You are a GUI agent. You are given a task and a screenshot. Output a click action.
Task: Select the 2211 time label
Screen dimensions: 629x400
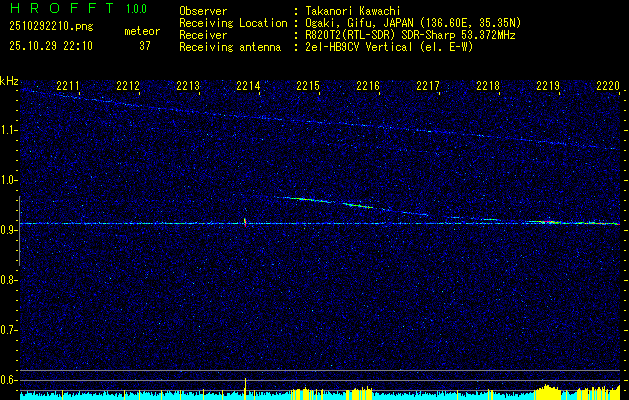[69, 87]
